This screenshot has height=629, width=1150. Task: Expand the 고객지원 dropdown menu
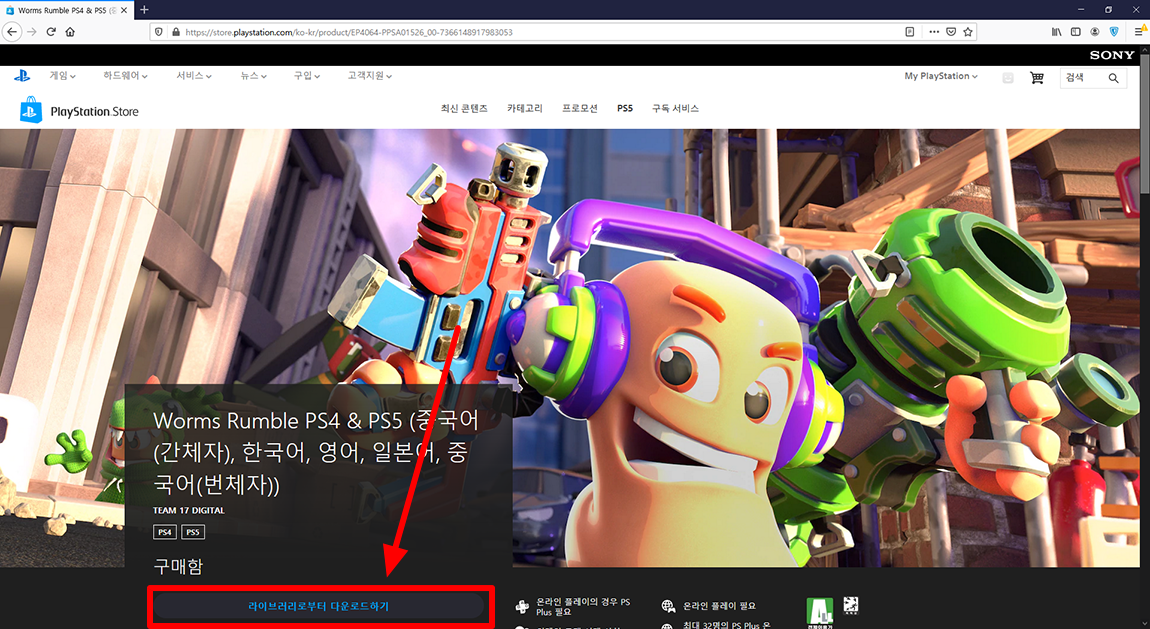[370, 76]
